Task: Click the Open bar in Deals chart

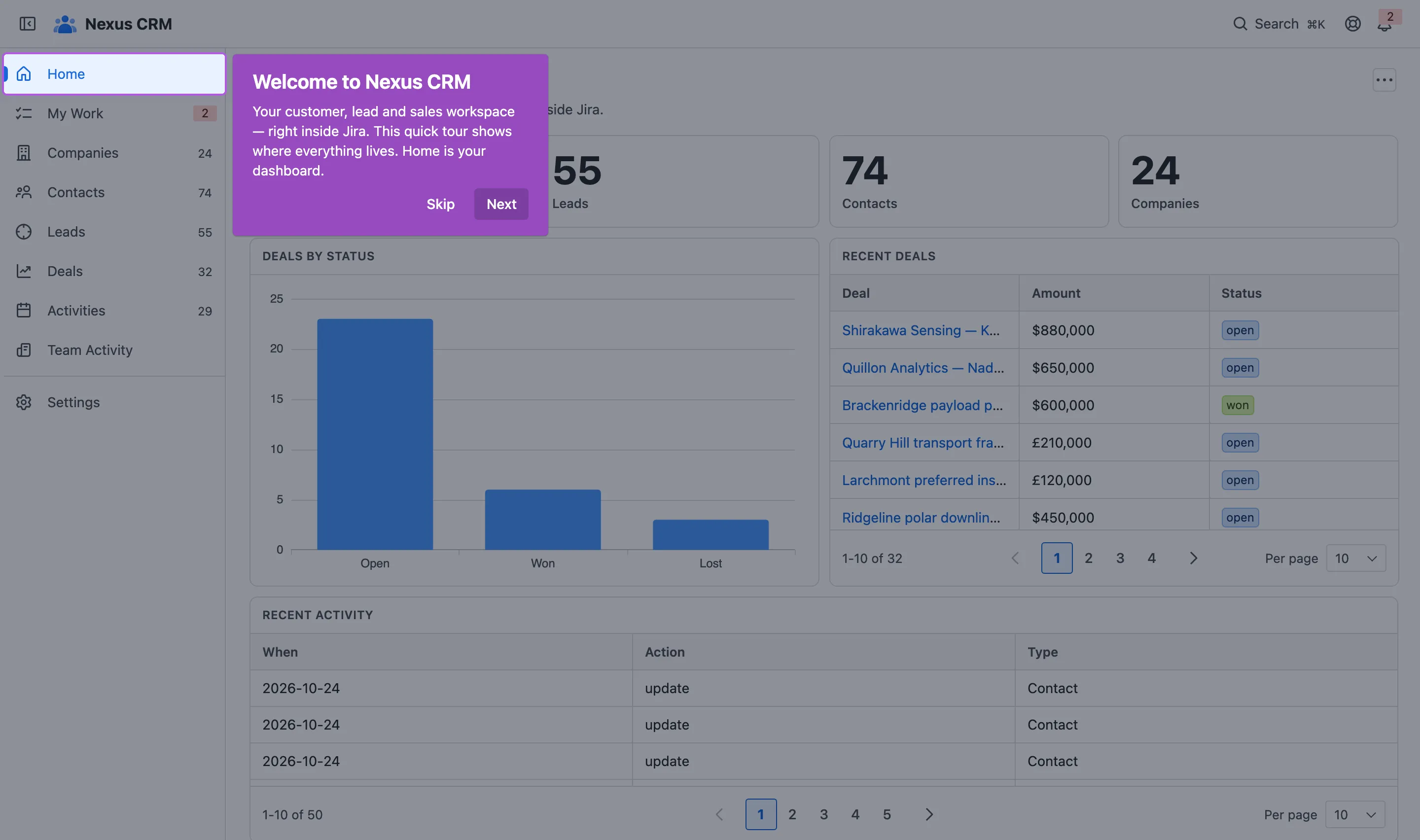Action: (375, 434)
